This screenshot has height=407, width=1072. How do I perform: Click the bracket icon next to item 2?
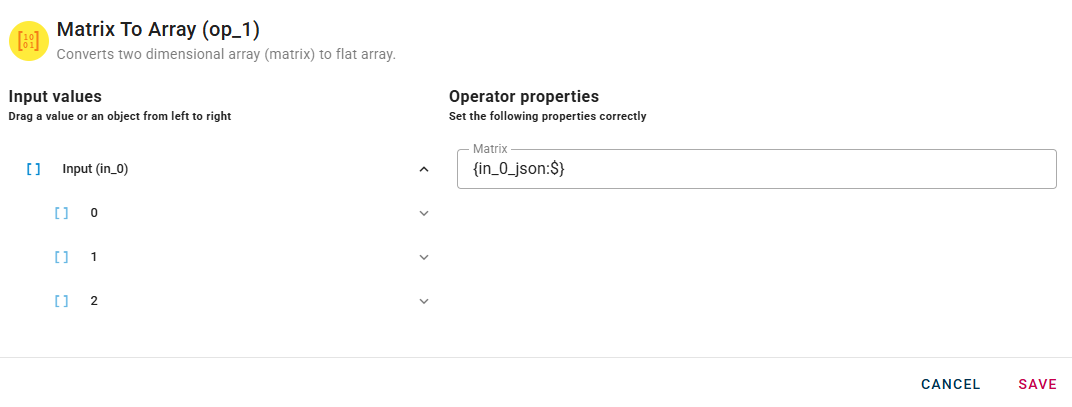coord(61,301)
